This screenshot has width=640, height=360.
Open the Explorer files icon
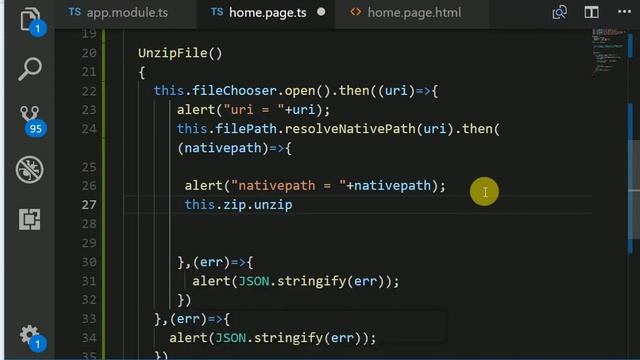tap(29, 19)
